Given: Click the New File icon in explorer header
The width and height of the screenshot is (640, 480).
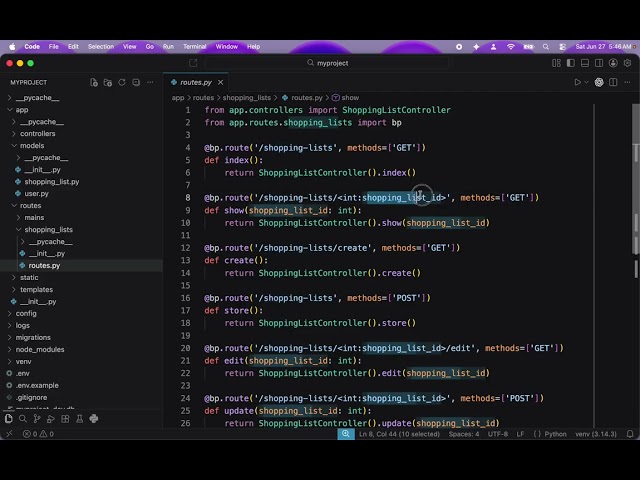Looking at the screenshot, I should pos(94,82).
